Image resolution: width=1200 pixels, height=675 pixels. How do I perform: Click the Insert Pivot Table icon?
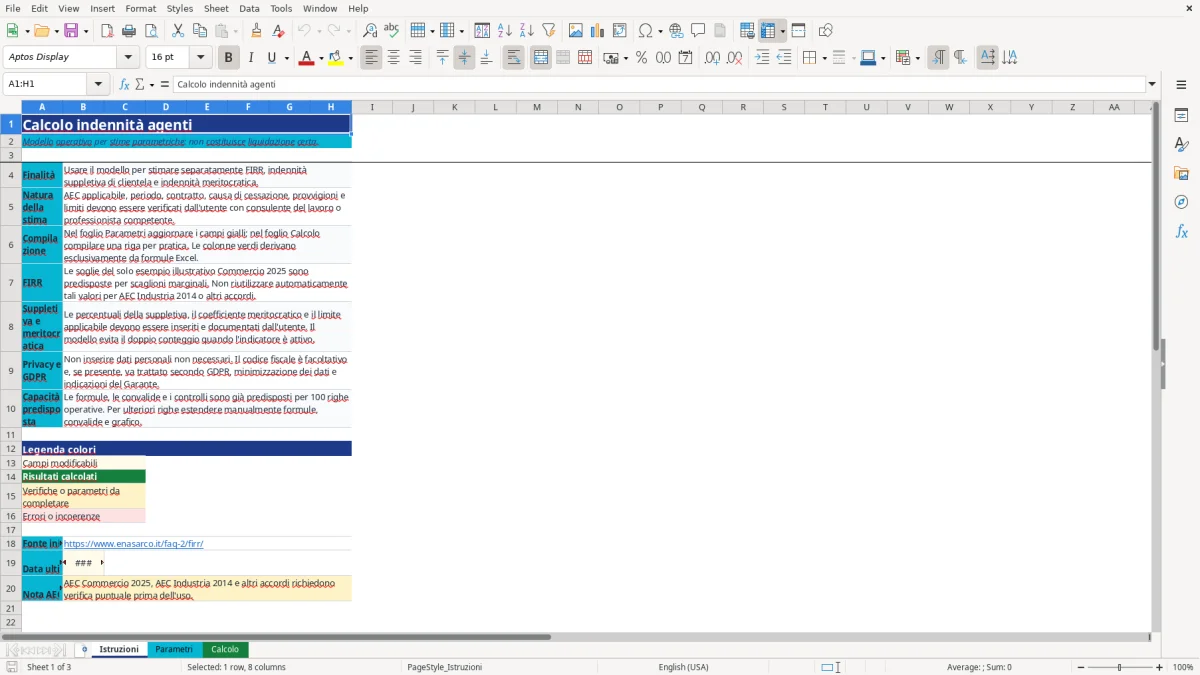point(620,31)
